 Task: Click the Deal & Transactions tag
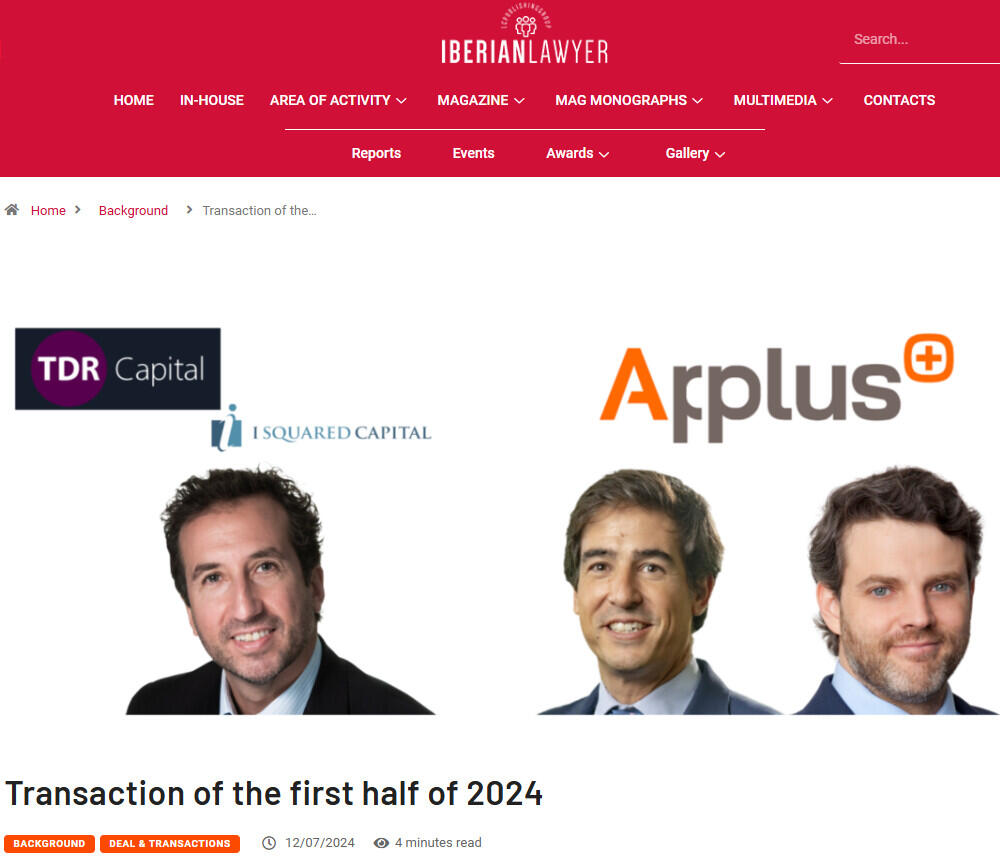point(170,843)
